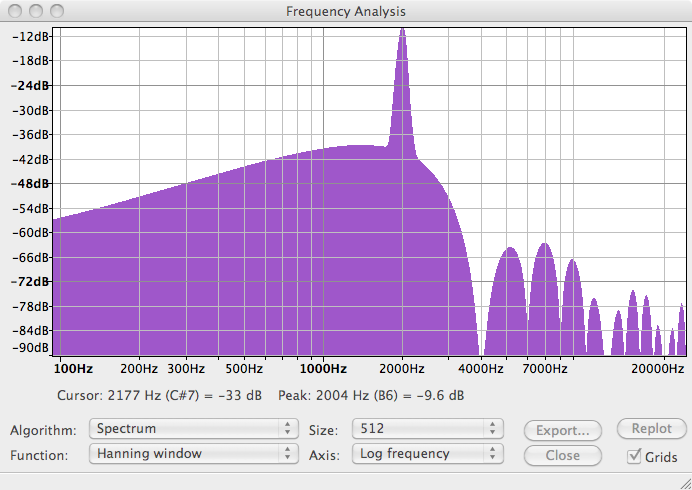Viewport: 692px width, 490px height.
Task: Click the Close button
Action: click(563, 455)
